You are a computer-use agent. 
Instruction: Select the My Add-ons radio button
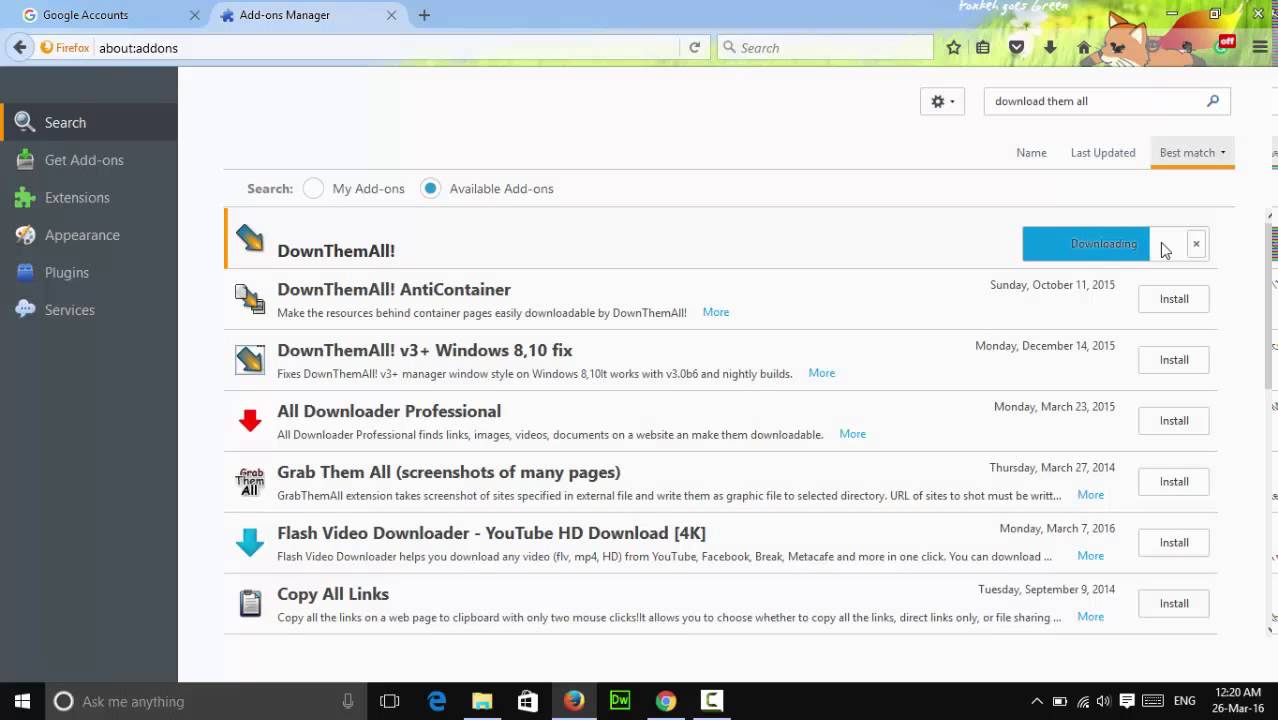313,188
